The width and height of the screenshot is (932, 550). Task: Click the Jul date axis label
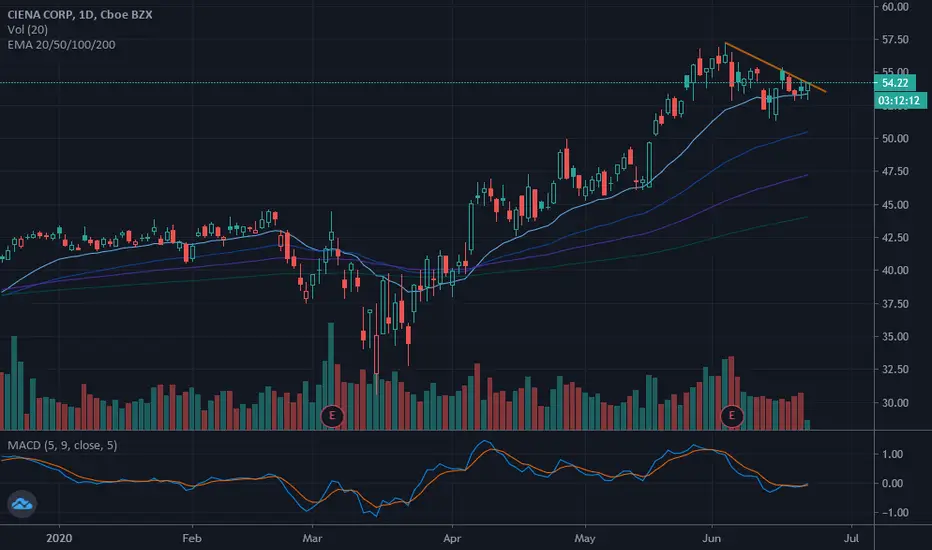coord(852,538)
